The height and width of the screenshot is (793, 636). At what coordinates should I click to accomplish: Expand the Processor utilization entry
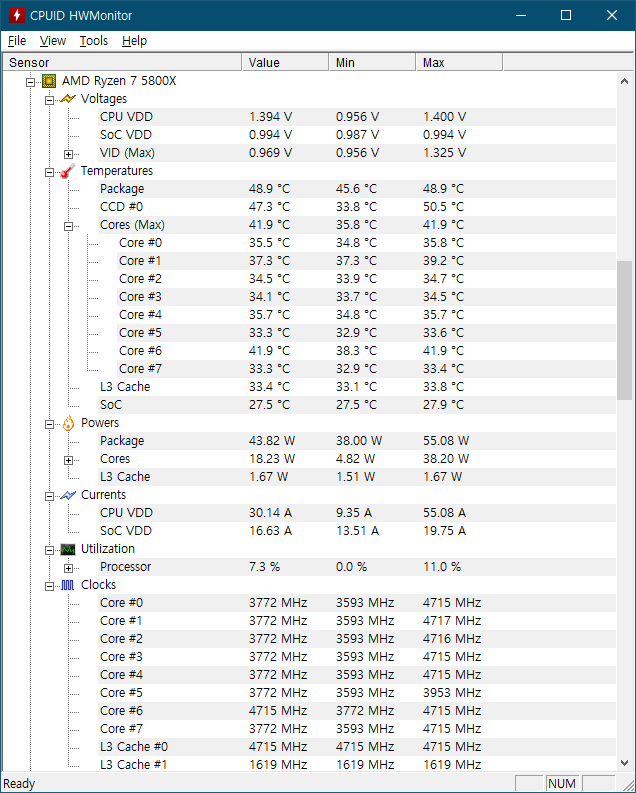69,568
